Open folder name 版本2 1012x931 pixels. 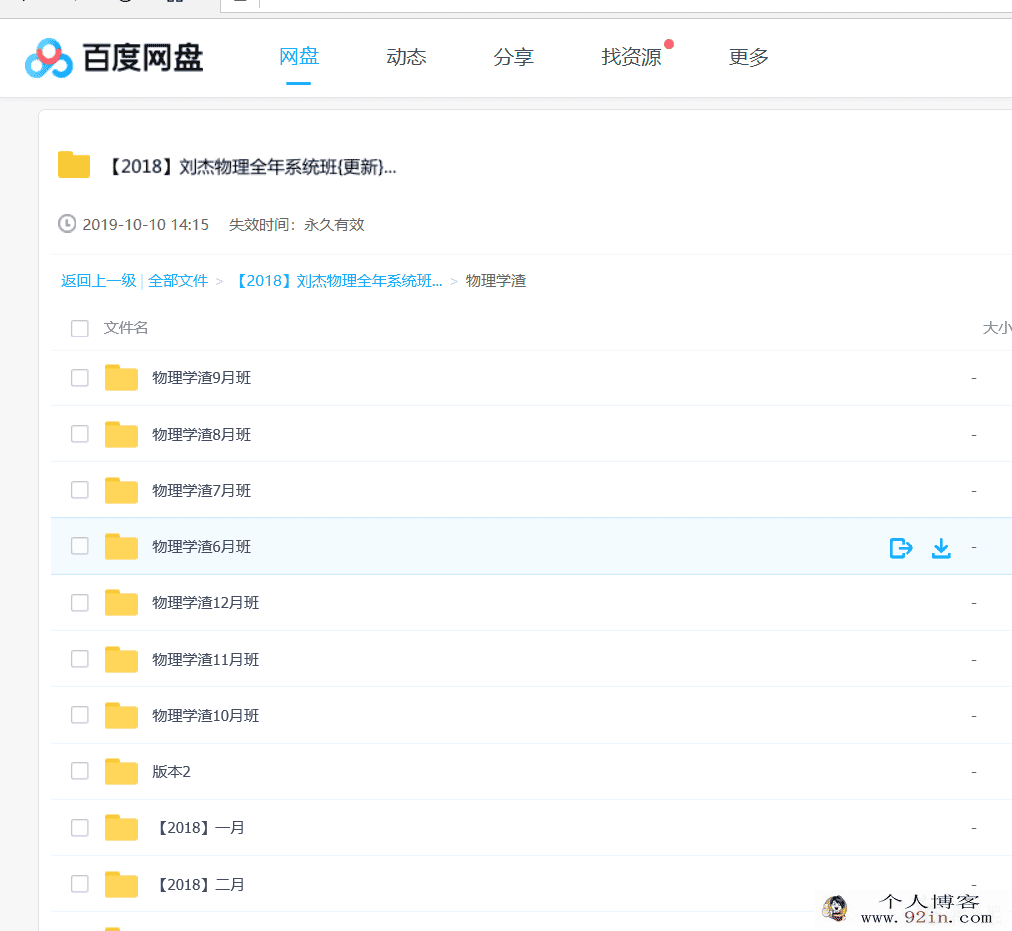[x=171, y=772]
